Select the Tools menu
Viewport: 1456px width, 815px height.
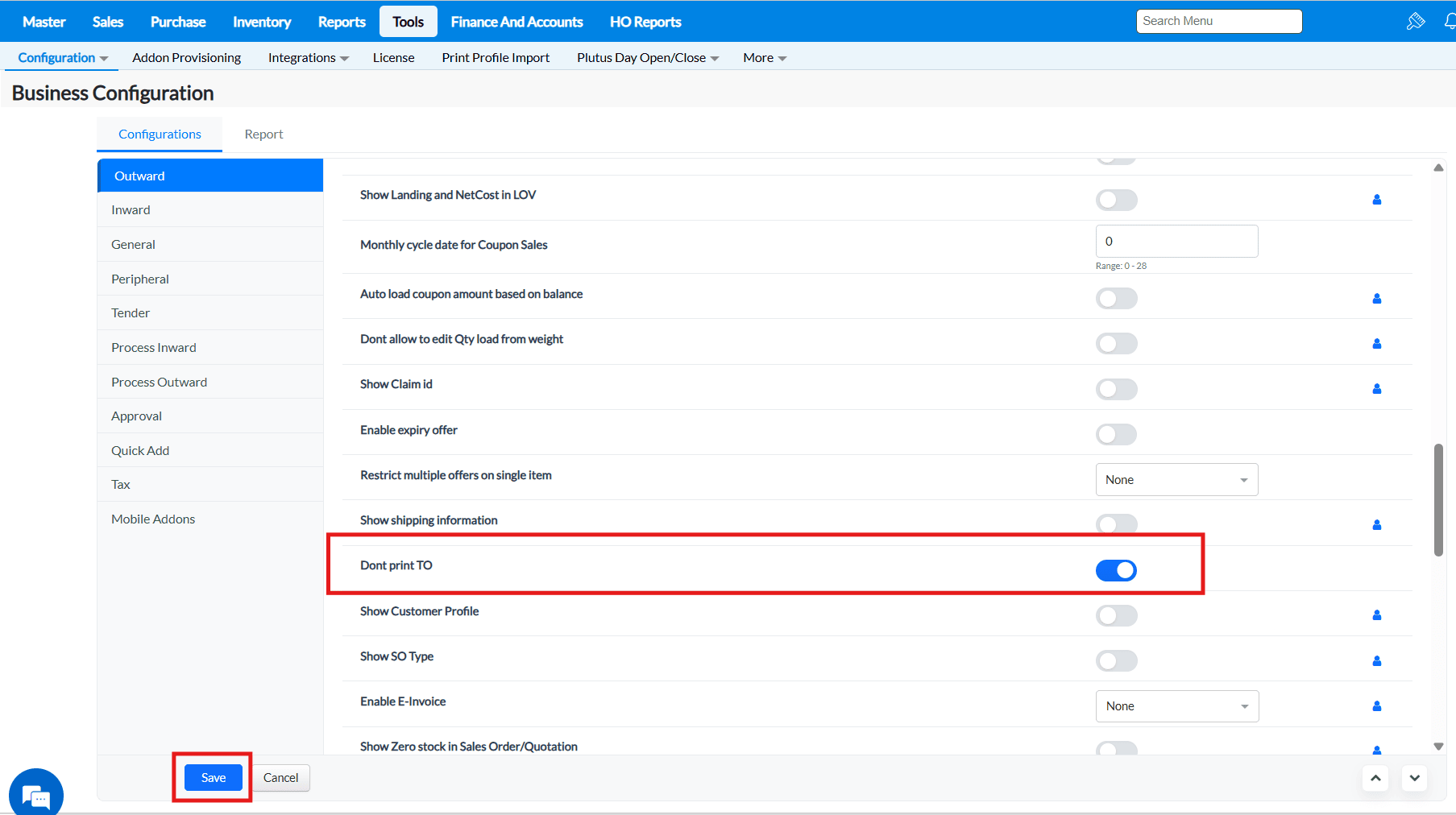[408, 22]
